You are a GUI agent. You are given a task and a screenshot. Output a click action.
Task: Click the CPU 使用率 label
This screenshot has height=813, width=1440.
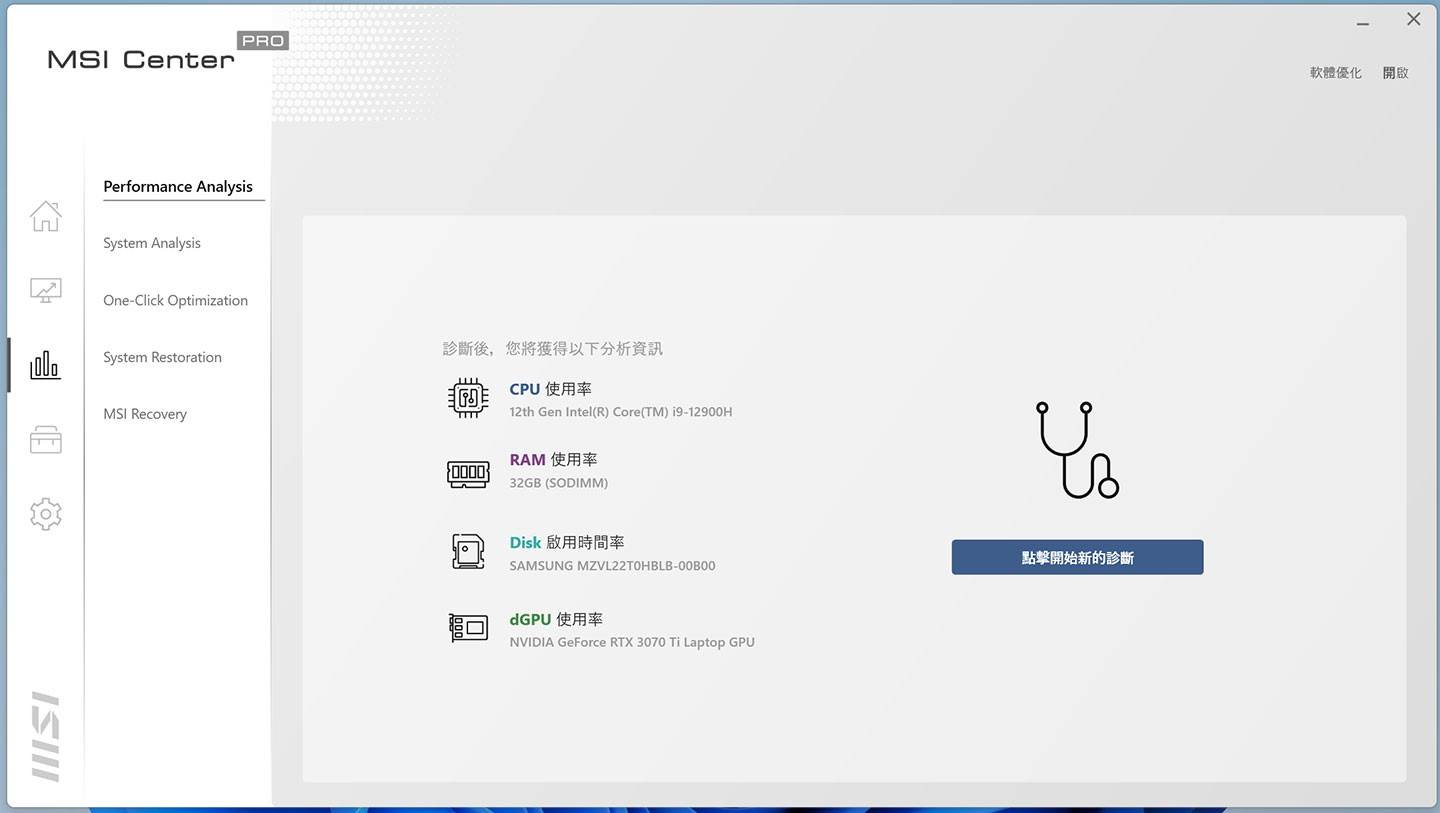pyautogui.click(x=551, y=389)
